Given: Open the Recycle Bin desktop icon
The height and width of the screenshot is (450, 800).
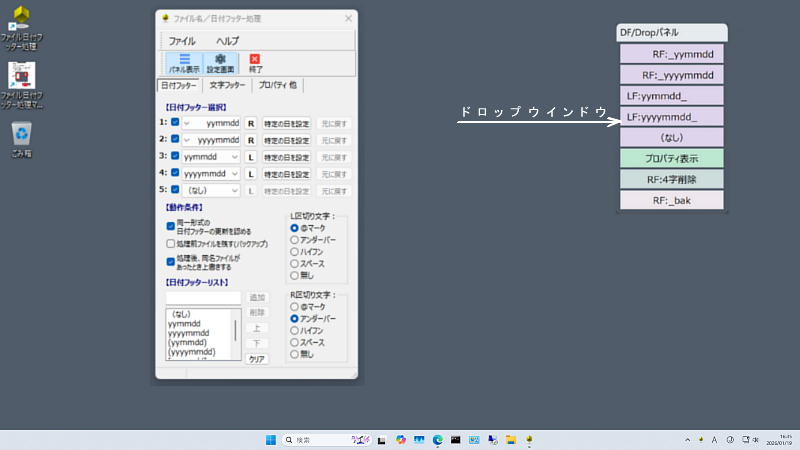Looking at the screenshot, I should tap(22, 135).
